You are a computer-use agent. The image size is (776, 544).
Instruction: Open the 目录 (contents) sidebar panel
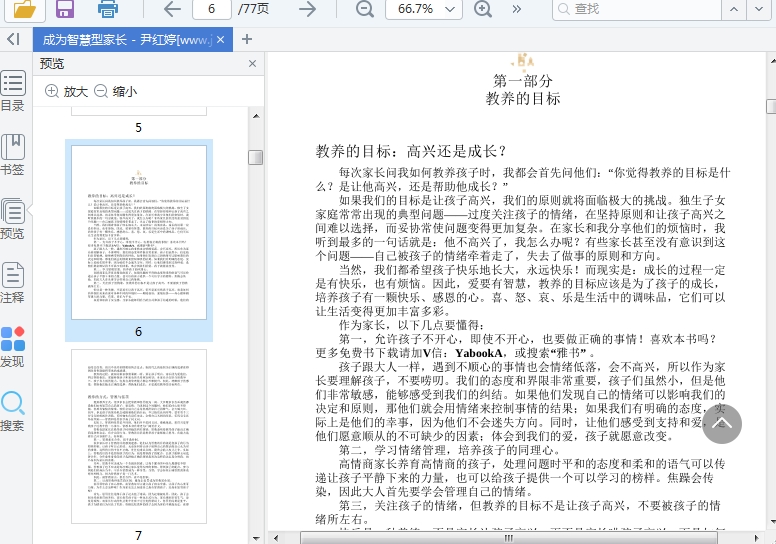13,91
